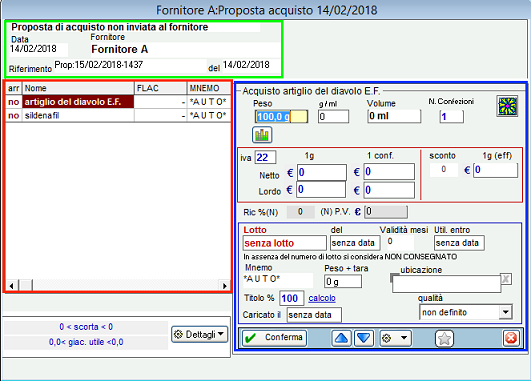Click the Data field 14/02/2018
This screenshot has width=531, height=381.
tap(38, 49)
